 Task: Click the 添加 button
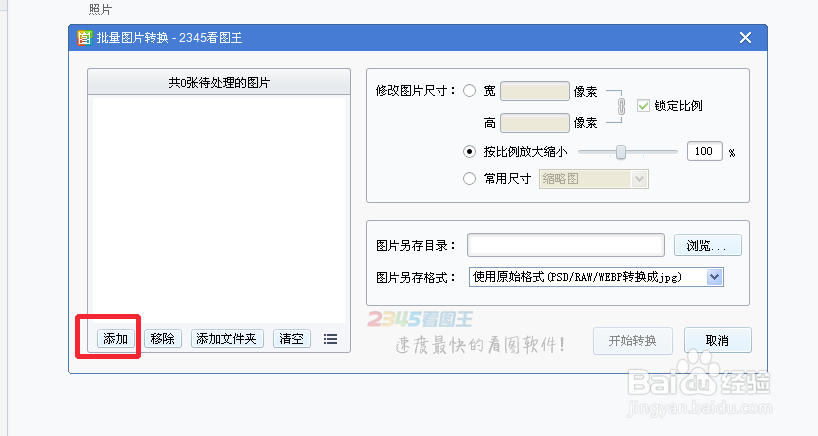click(116, 338)
